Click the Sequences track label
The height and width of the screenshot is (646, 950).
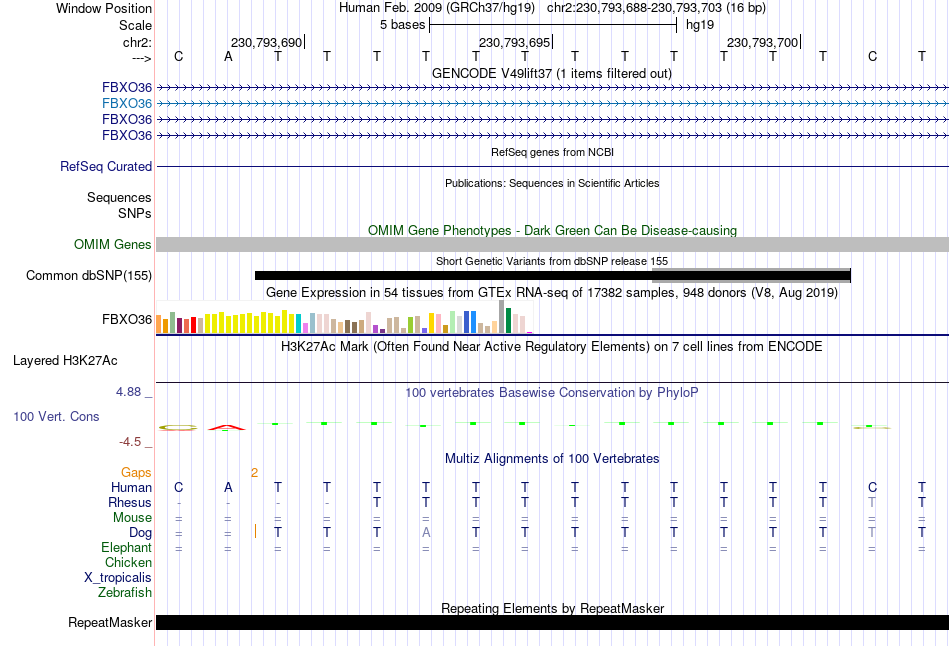pyautogui.click(x=119, y=198)
